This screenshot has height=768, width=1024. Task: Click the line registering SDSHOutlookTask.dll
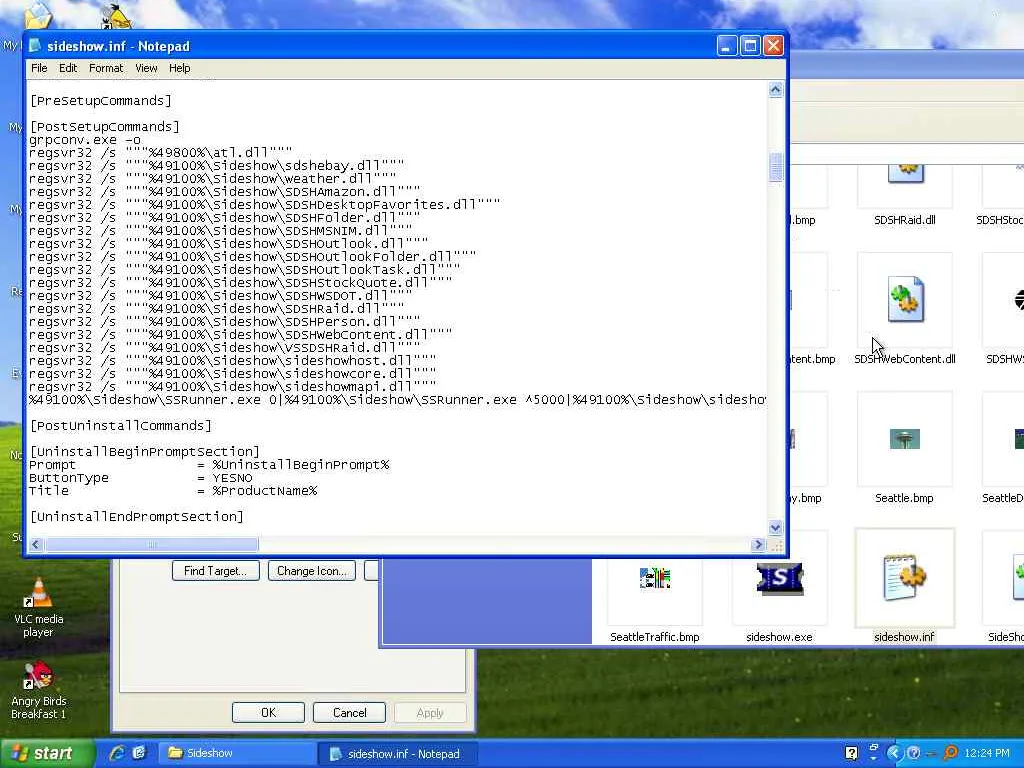(x=245, y=270)
